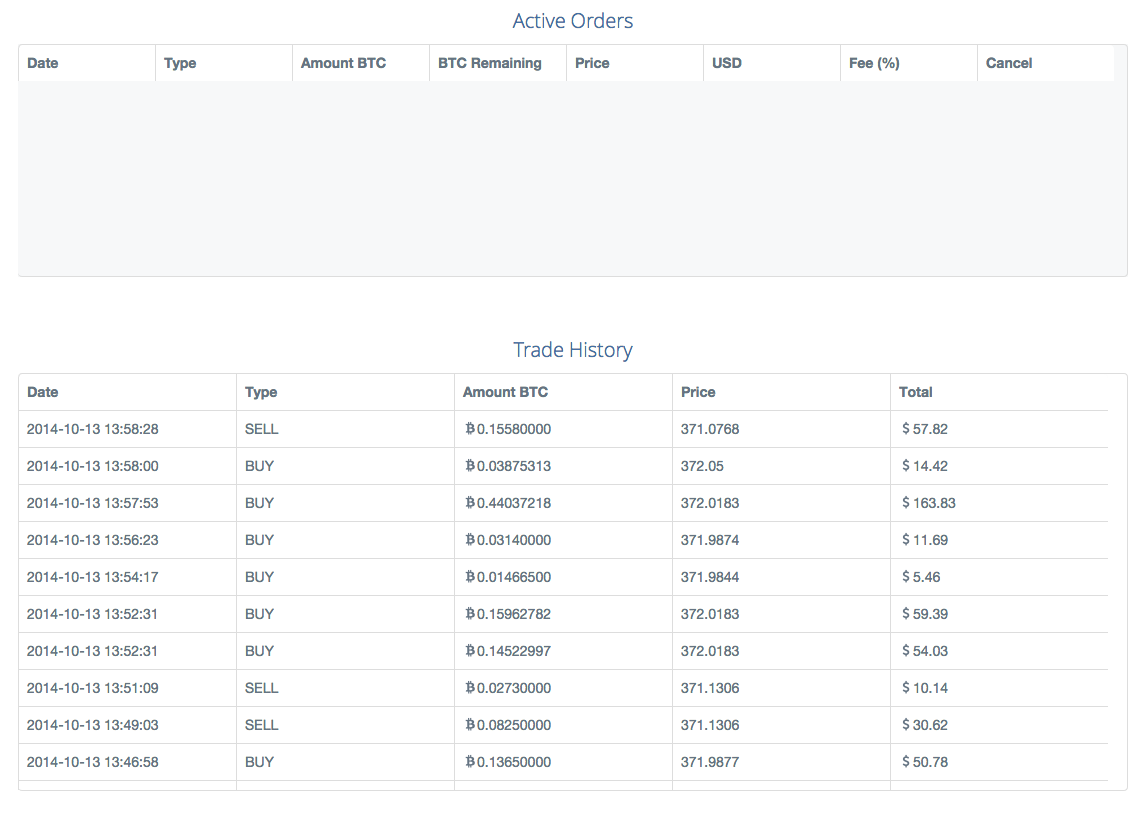Select price 372.0183 in the $59.39 row
The image size is (1147, 818).
(x=710, y=614)
